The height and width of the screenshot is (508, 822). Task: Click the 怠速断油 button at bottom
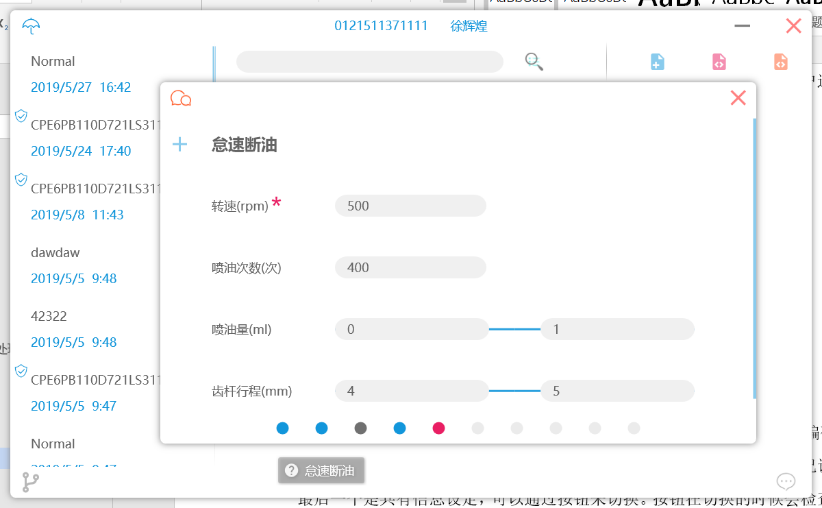[321, 470]
